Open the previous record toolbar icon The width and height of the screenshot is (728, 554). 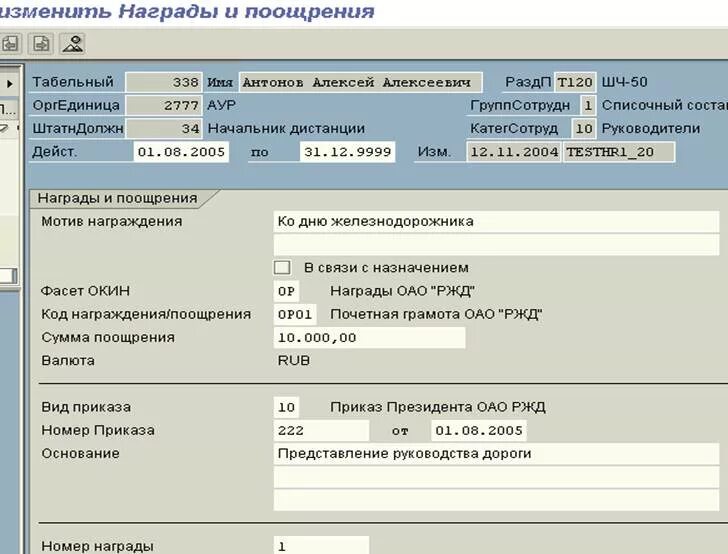[10, 44]
